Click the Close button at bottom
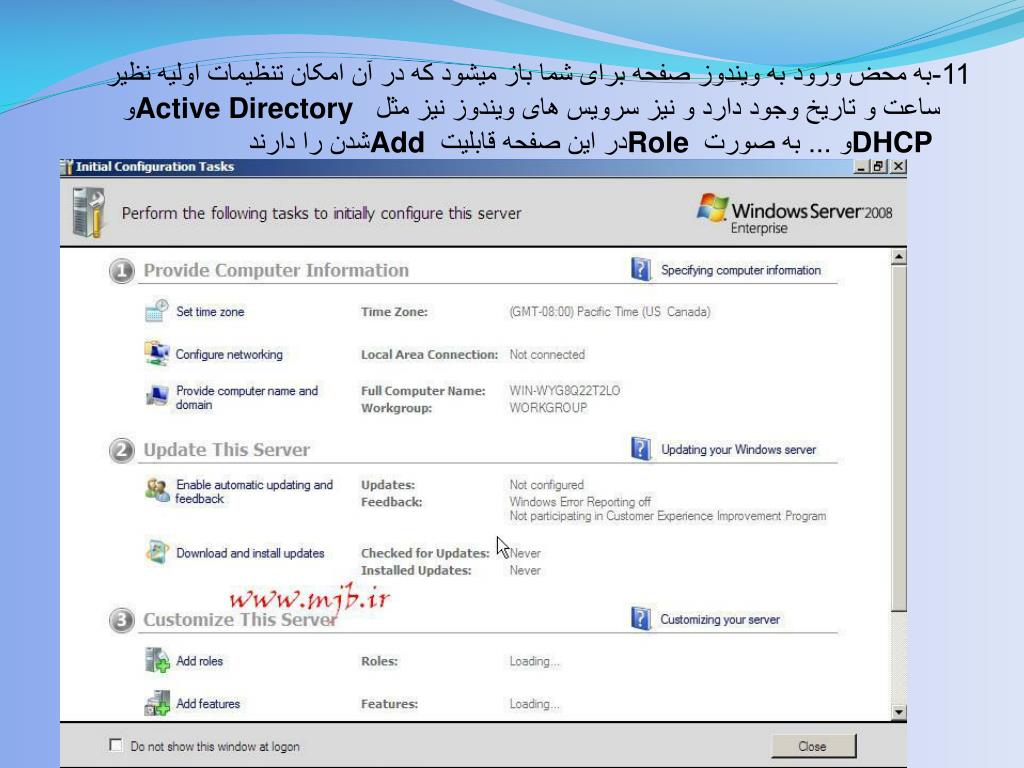Image resolution: width=1024 pixels, height=768 pixels. tap(813, 746)
